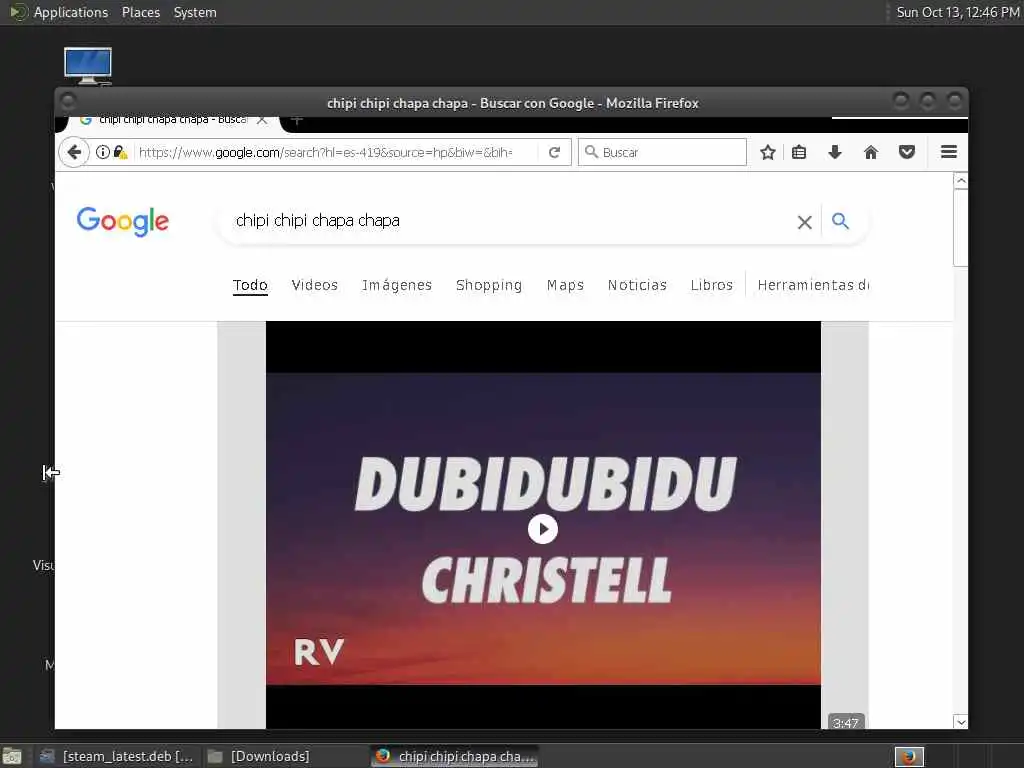Image resolution: width=1024 pixels, height=768 pixels.
Task: Open the Noticias results tab
Action: (637, 285)
